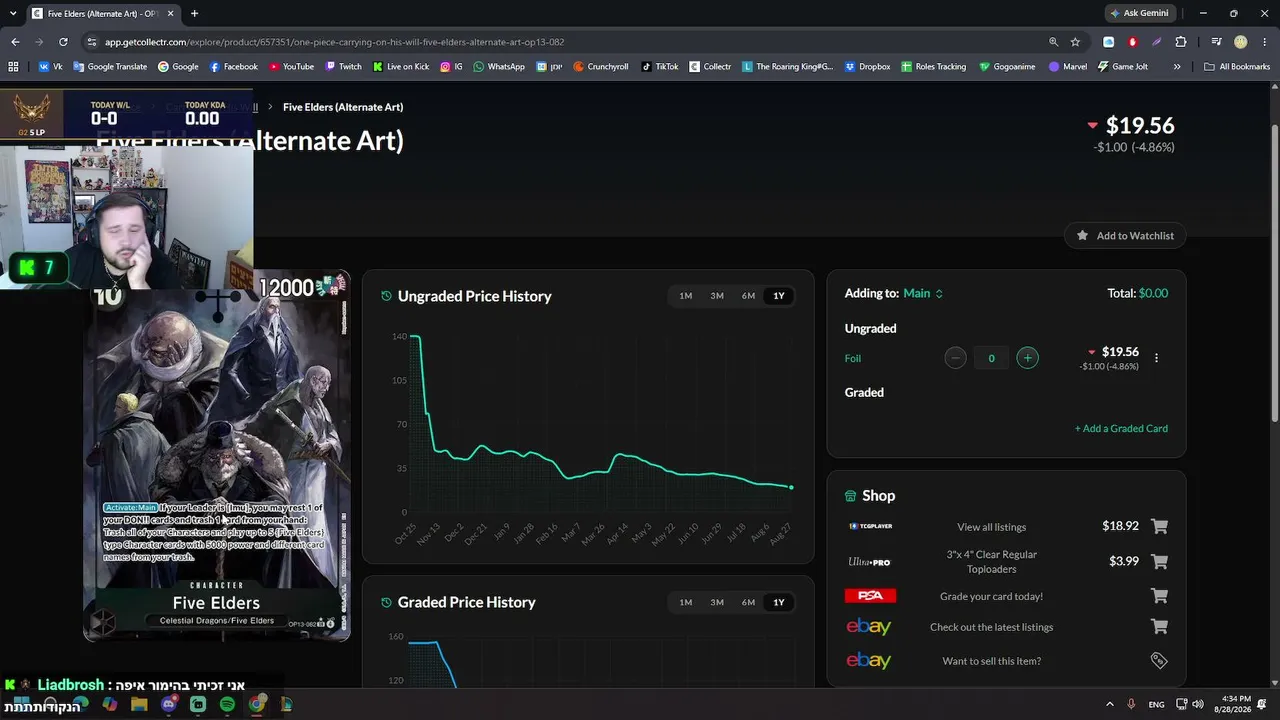
Task: Open the Dropbox bookmark
Action: [867, 67]
